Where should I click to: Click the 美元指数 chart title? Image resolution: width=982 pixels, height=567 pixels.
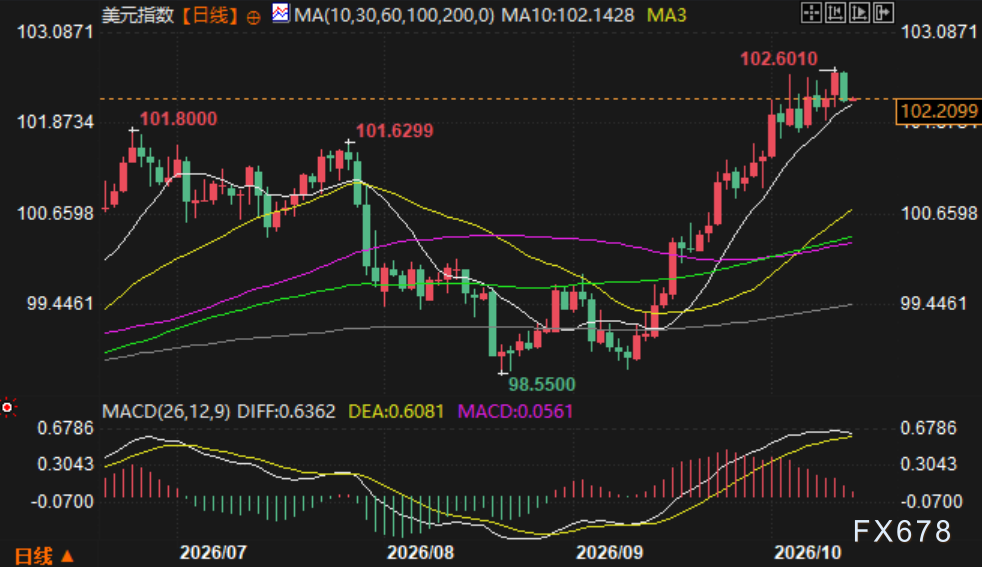pyautogui.click(x=138, y=15)
